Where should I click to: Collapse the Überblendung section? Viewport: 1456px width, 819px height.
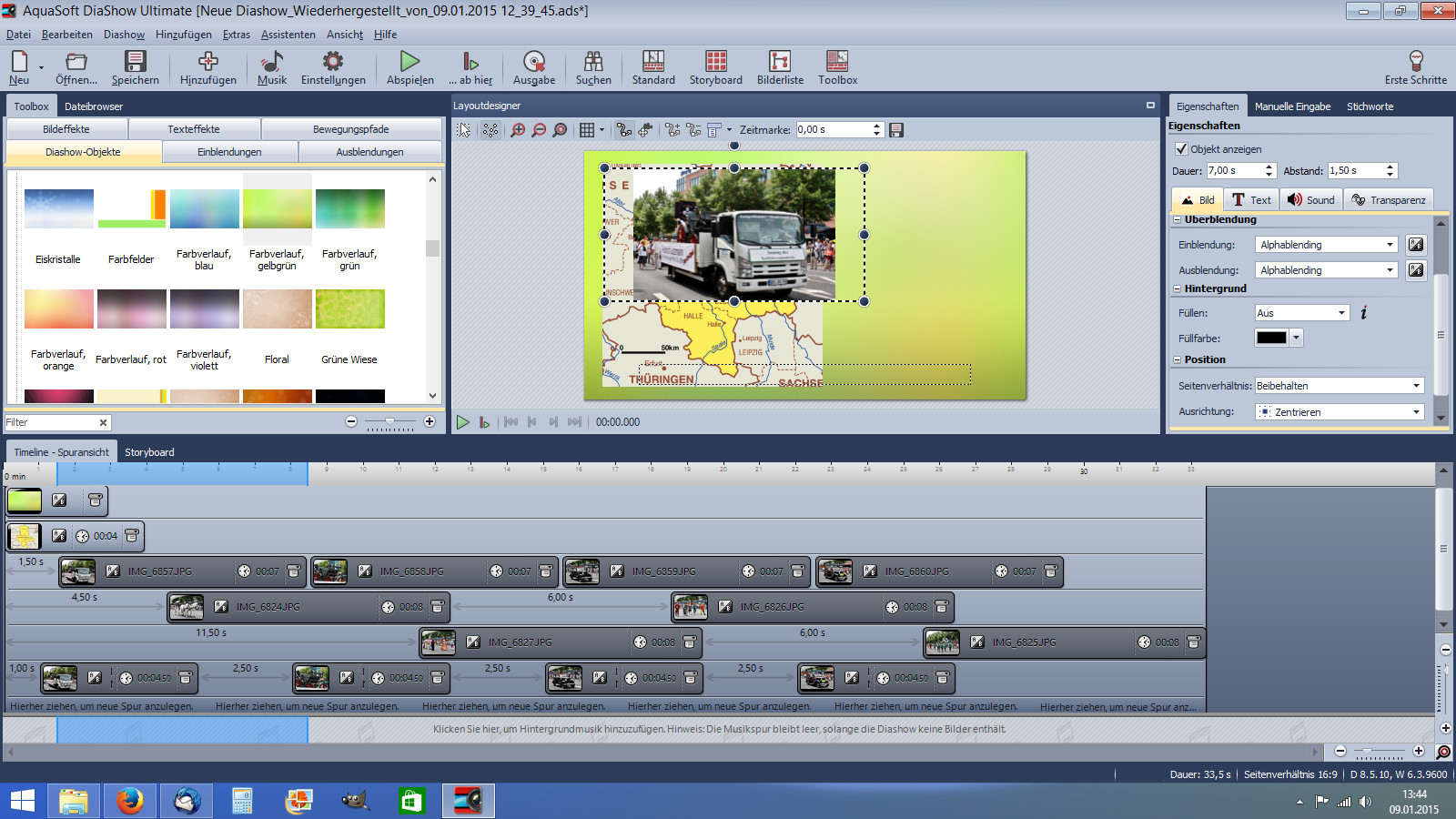point(1177,220)
